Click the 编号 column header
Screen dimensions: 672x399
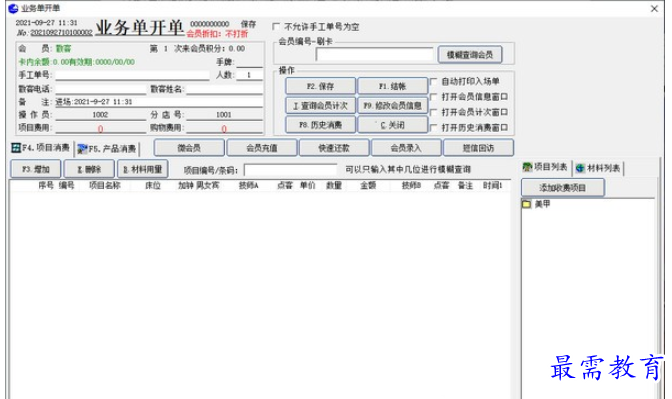pos(66,186)
